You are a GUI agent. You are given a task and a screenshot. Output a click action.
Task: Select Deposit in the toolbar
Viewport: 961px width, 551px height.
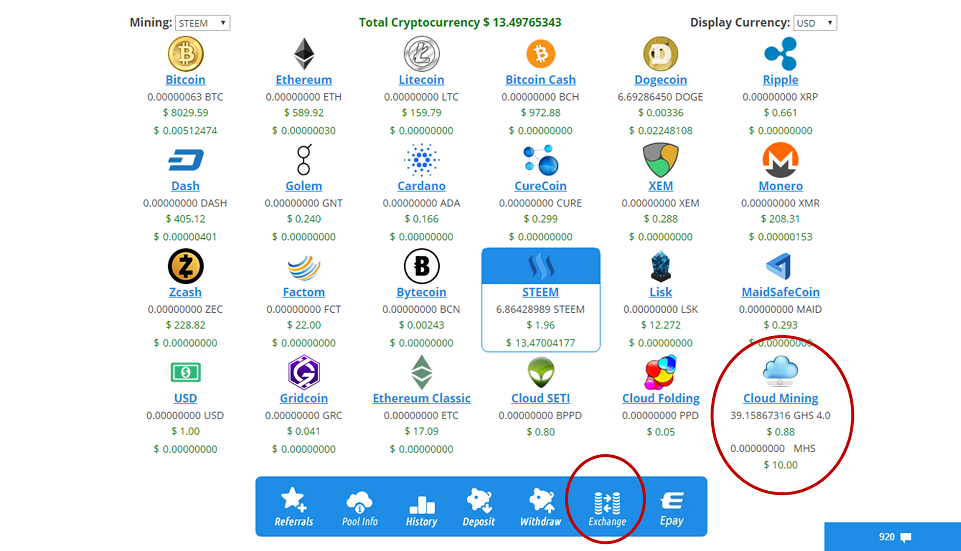coord(479,507)
